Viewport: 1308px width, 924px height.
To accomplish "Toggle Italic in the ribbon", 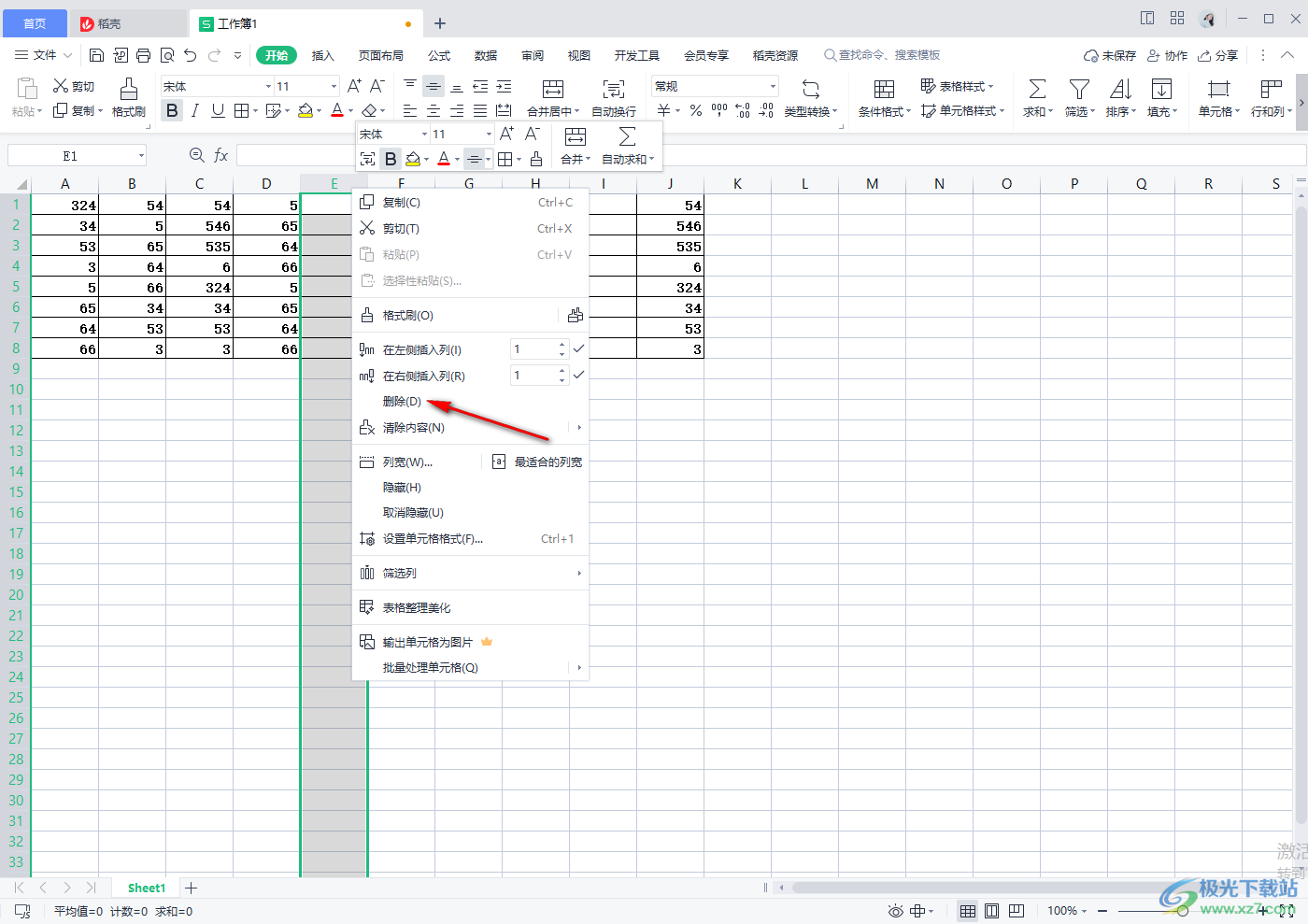I will pos(194,111).
